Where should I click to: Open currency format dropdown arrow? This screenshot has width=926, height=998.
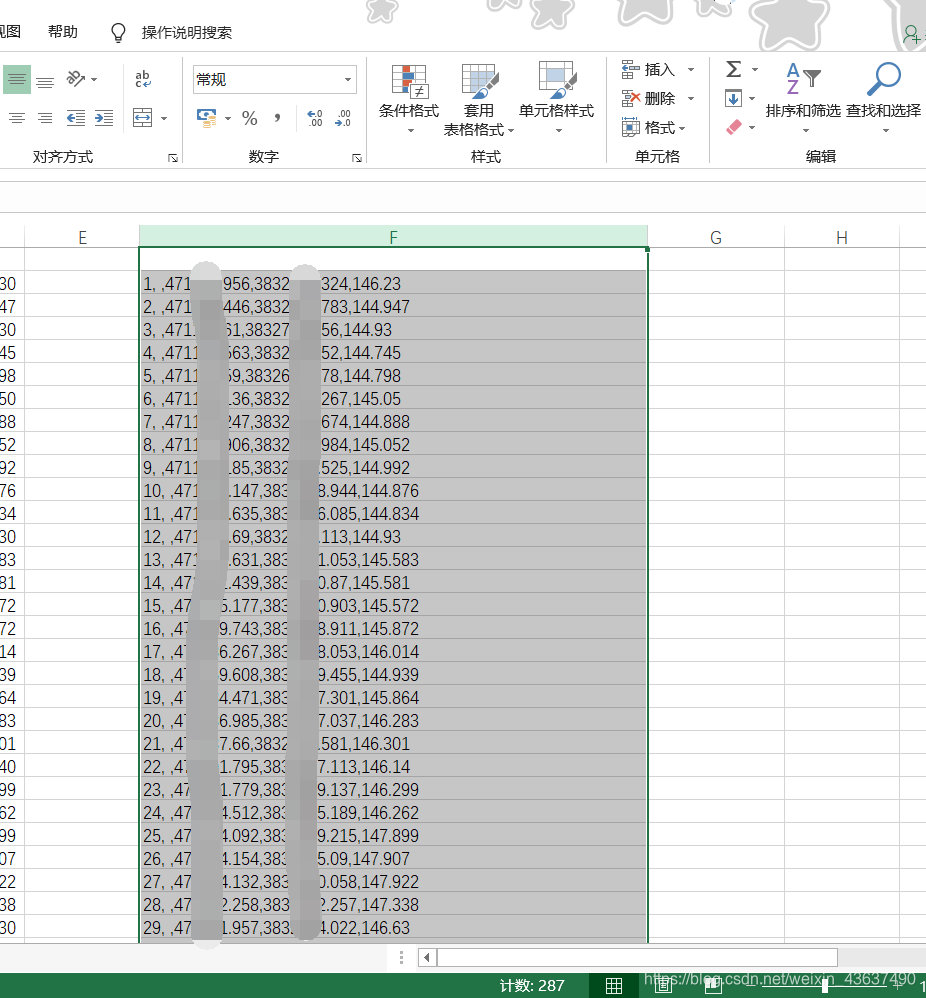click(x=228, y=118)
